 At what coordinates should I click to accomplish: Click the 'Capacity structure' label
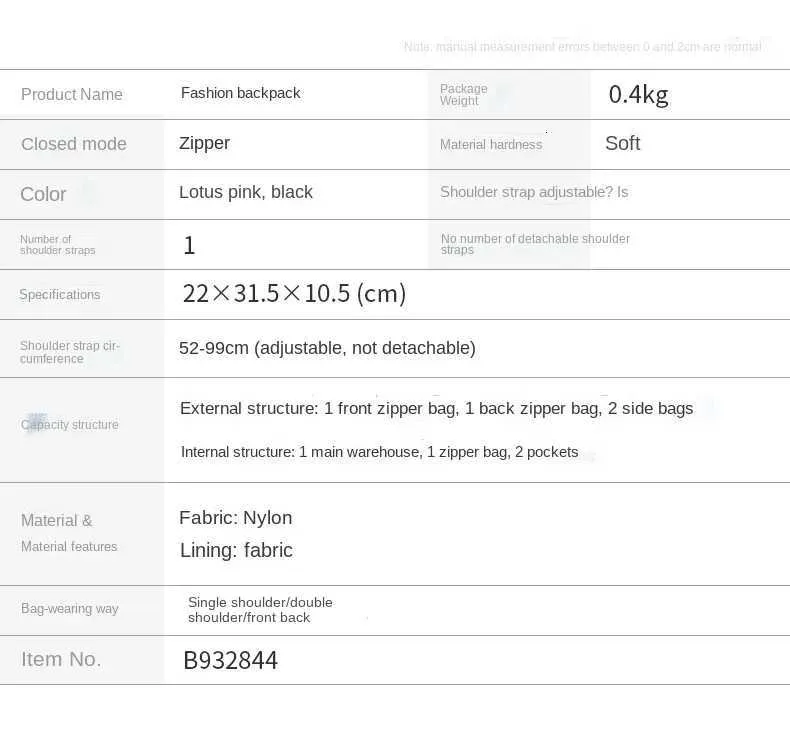tap(70, 425)
